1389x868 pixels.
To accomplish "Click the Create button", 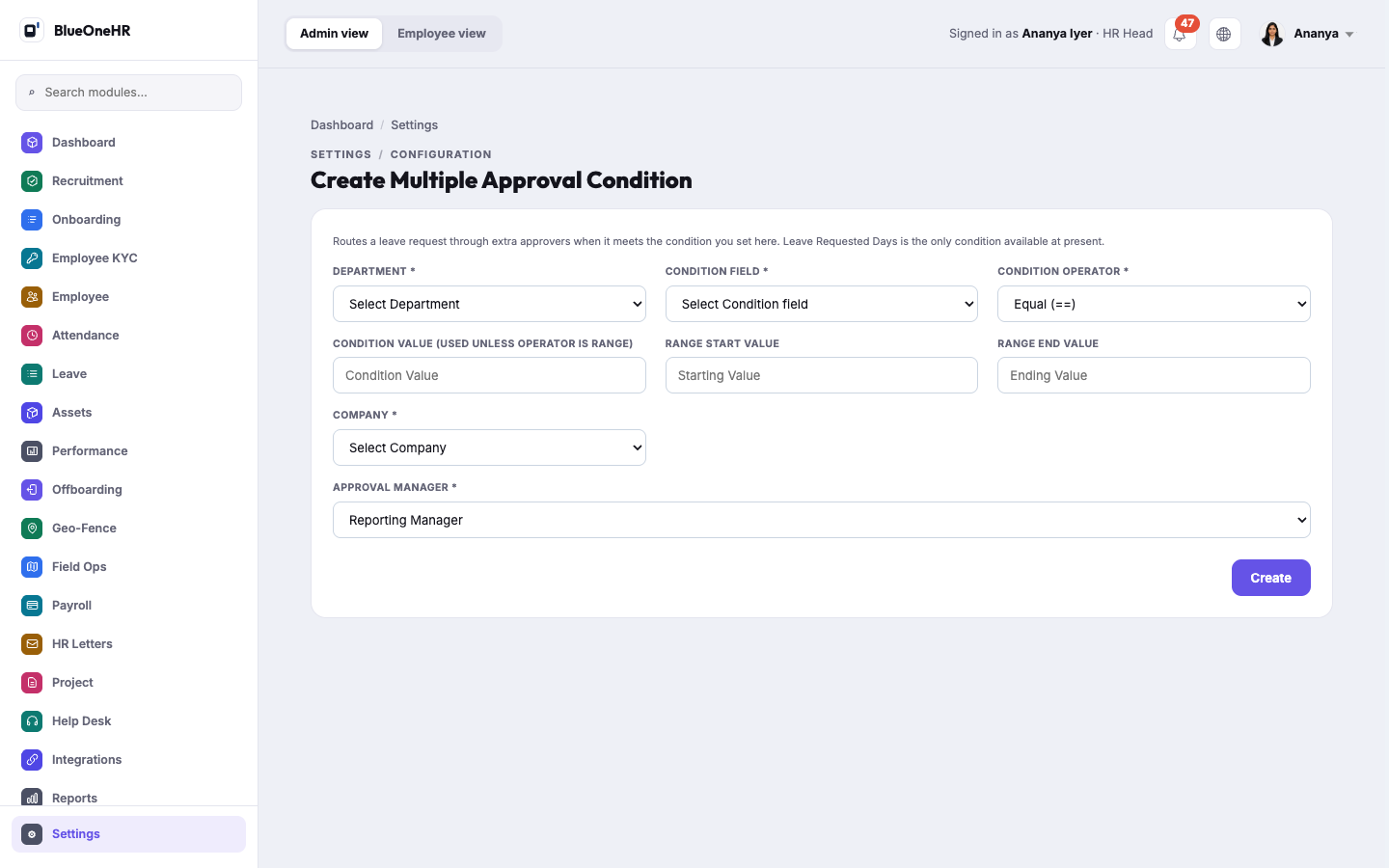I will [x=1270, y=578].
